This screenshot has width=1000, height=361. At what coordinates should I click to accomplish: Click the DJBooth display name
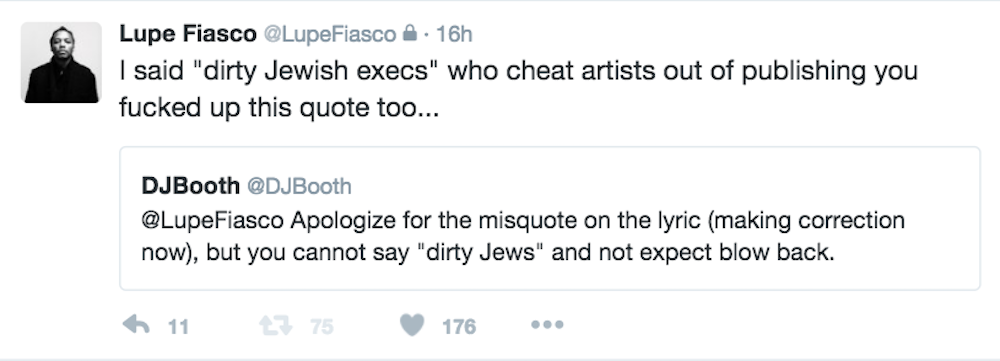coord(191,186)
